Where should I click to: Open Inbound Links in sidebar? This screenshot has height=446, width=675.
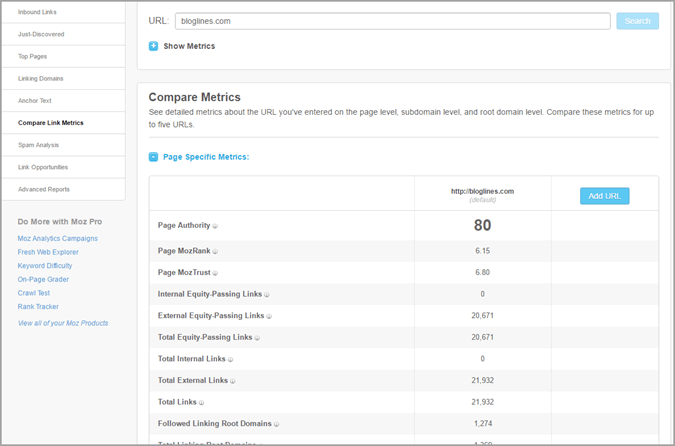(x=64, y=12)
